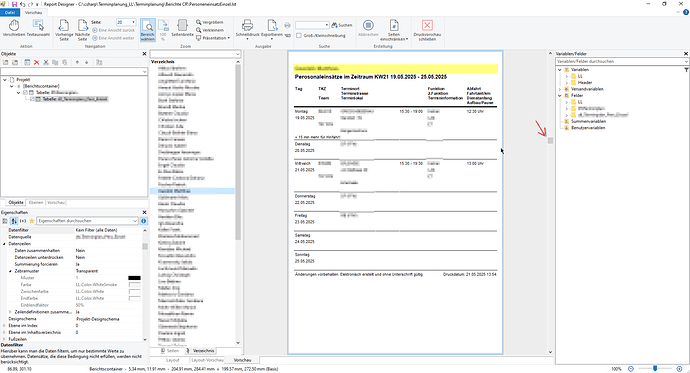Click Druckvorschau schließen

pos(427,30)
